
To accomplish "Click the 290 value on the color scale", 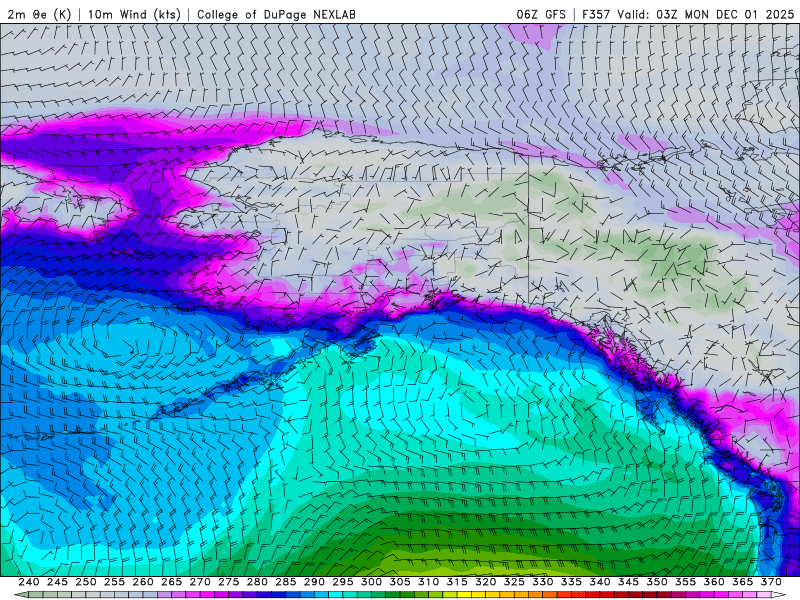I will [x=314, y=582].
